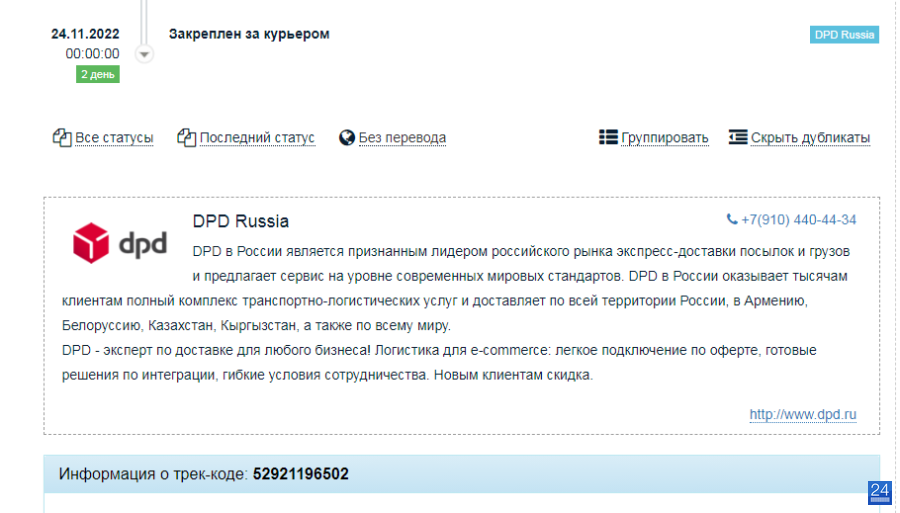Open the Все статусы link
Screen dimensions: 900x513
coord(114,138)
